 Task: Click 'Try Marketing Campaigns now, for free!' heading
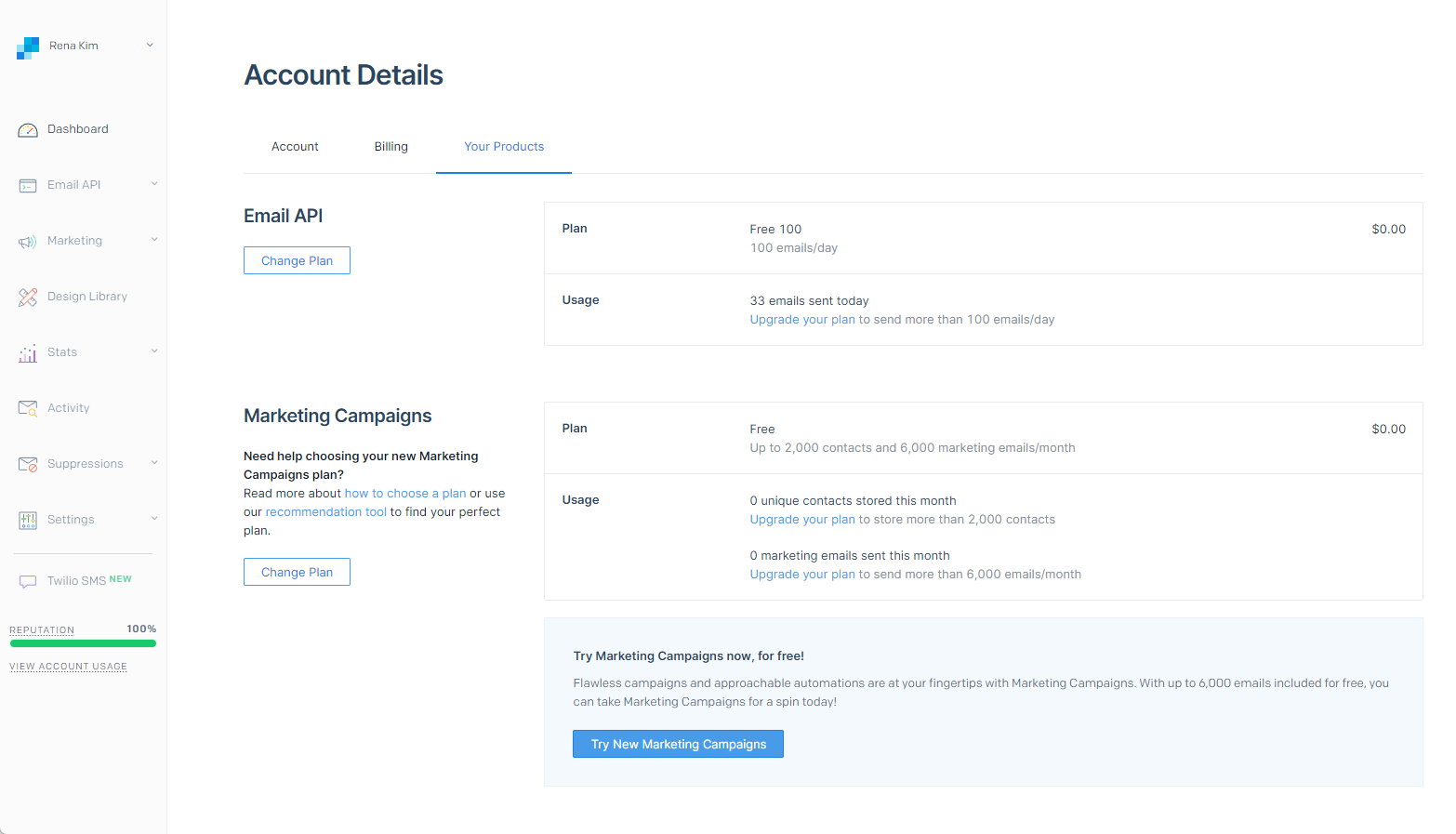click(689, 656)
